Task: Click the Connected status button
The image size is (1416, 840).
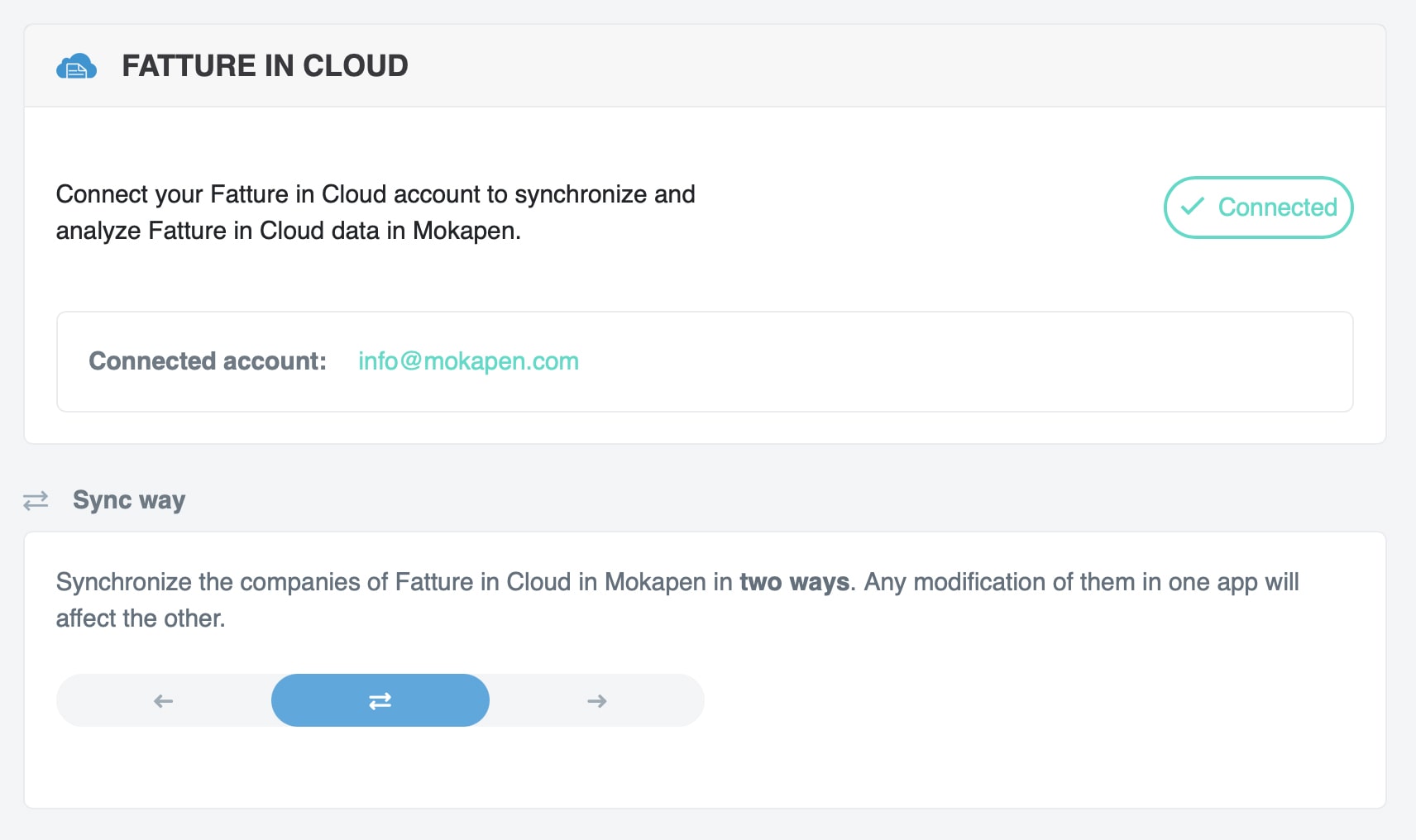Action: point(1258,208)
